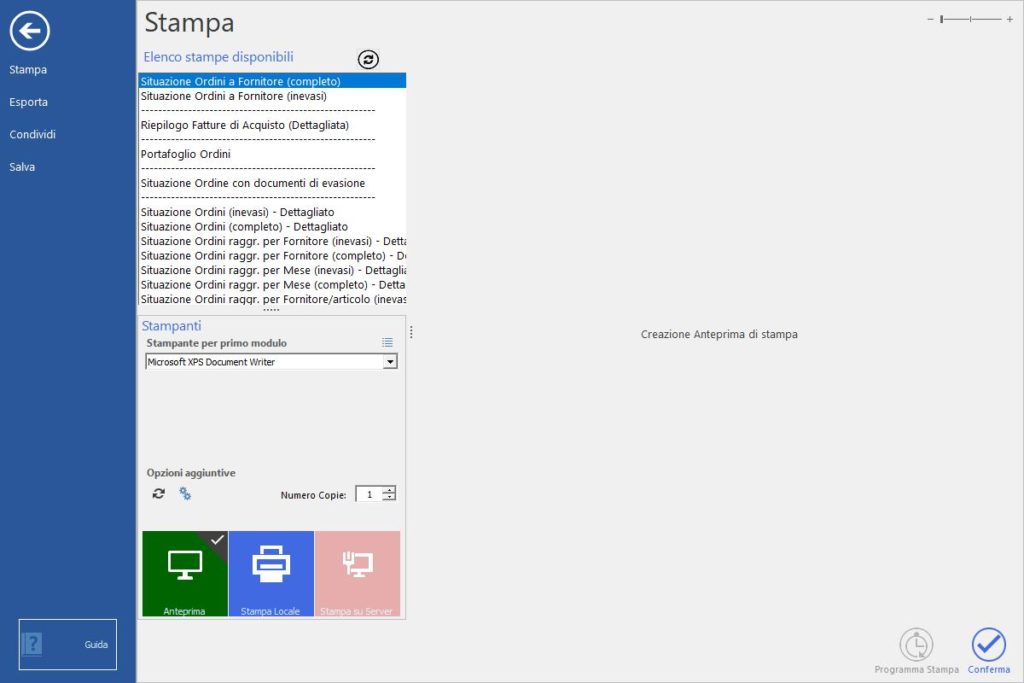Select Situazione Ordini a Fornitore (completo)
This screenshot has height=683, width=1024.
coord(272,81)
